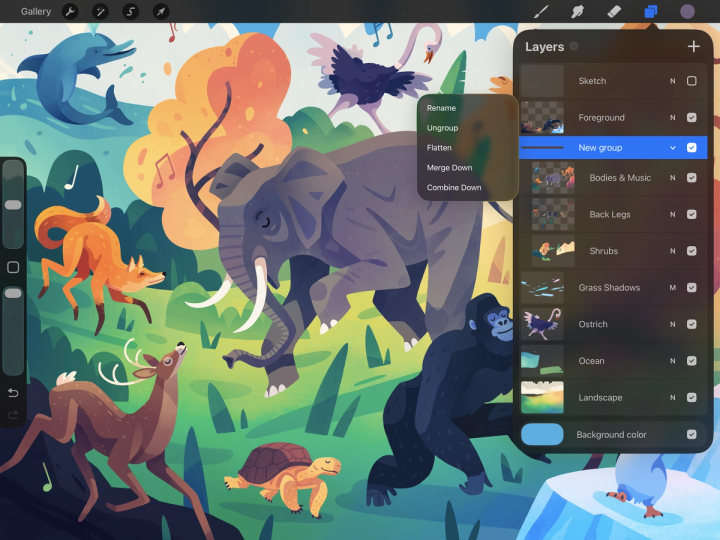Choose Merge Down from the group menu
Viewport: 720px width, 540px height.
coord(449,168)
